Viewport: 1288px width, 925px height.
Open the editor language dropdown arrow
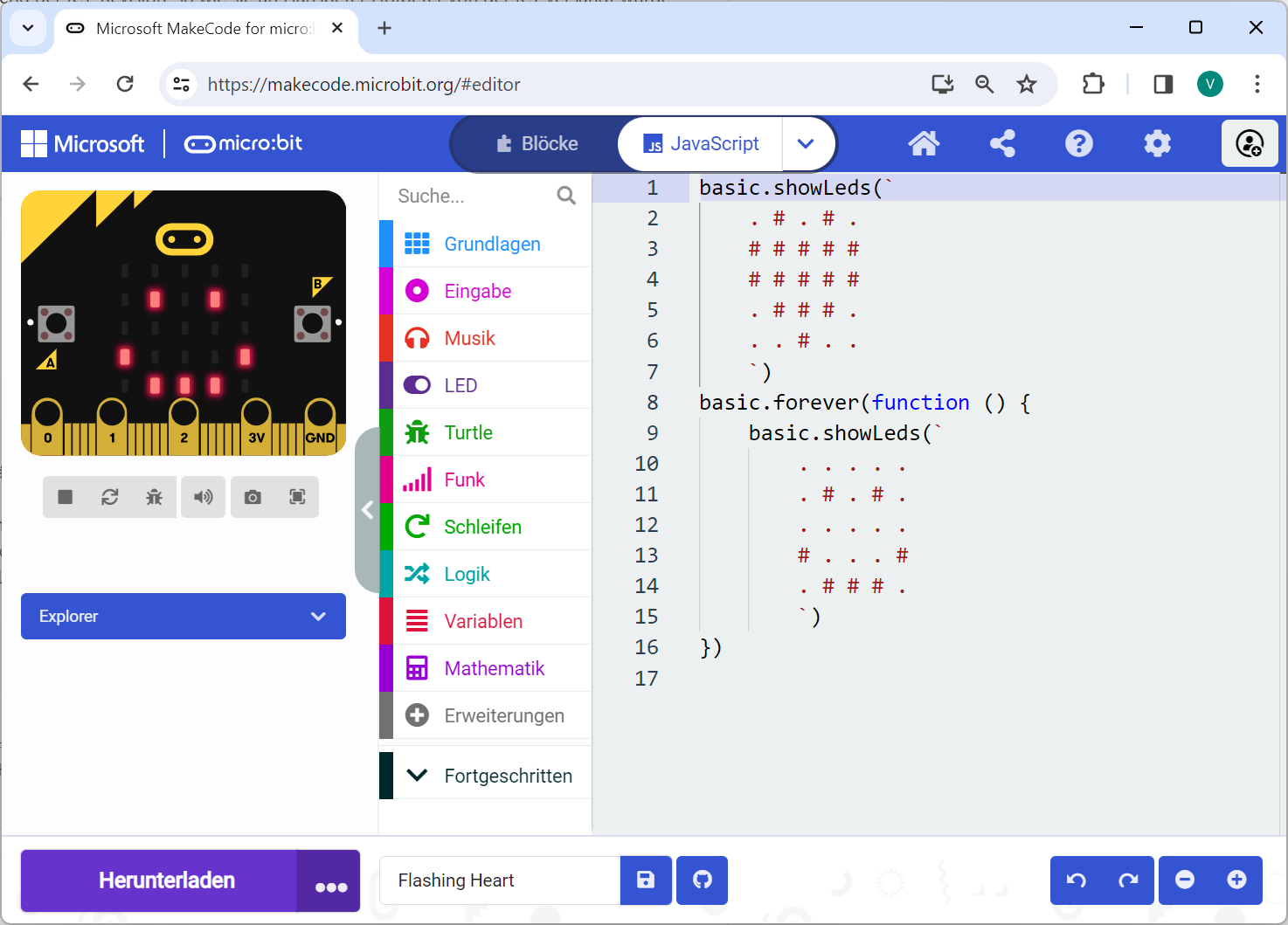click(x=806, y=143)
